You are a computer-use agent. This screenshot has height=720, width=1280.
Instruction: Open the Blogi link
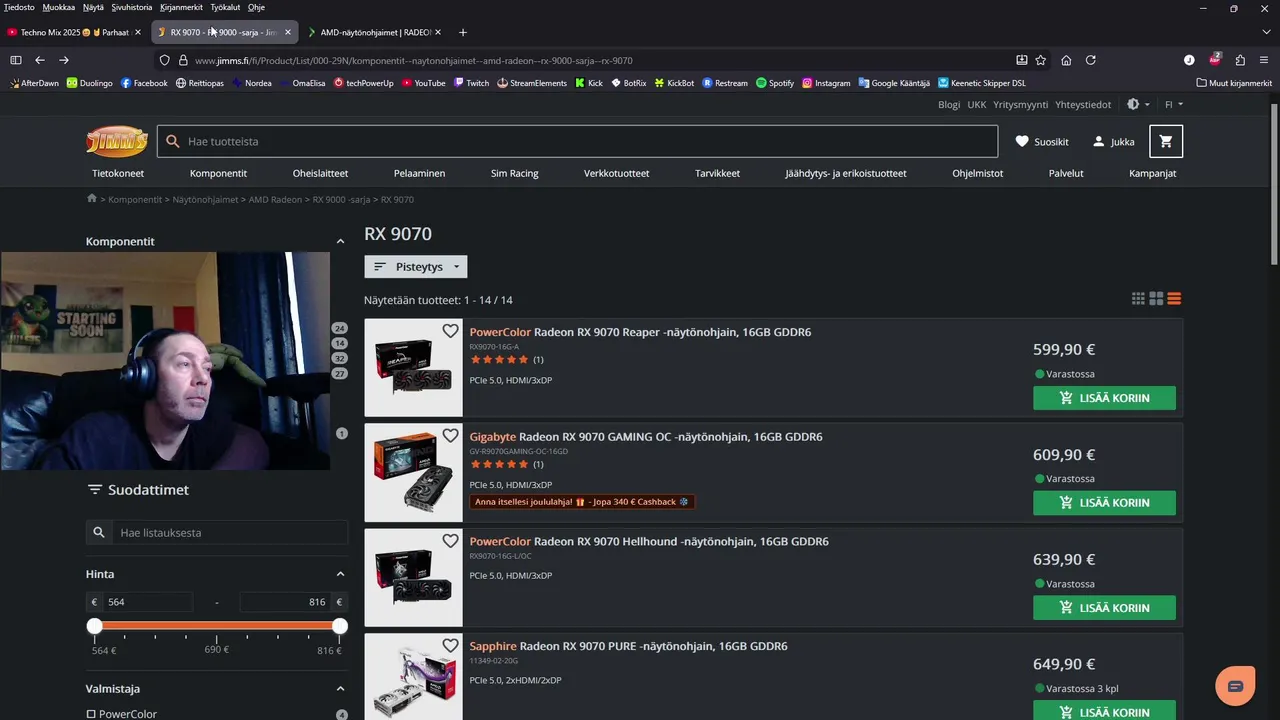pos(949,104)
